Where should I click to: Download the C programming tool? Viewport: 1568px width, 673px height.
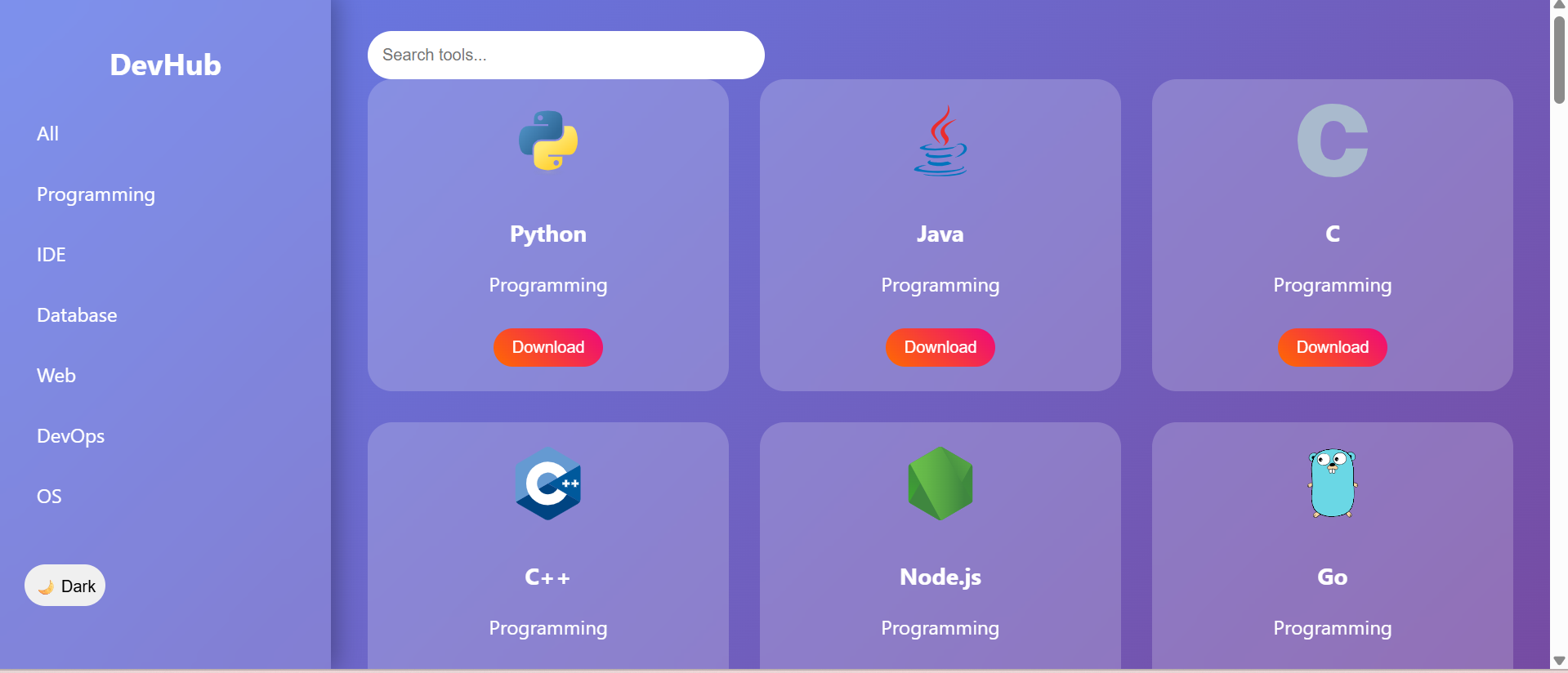[x=1332, y=347]
